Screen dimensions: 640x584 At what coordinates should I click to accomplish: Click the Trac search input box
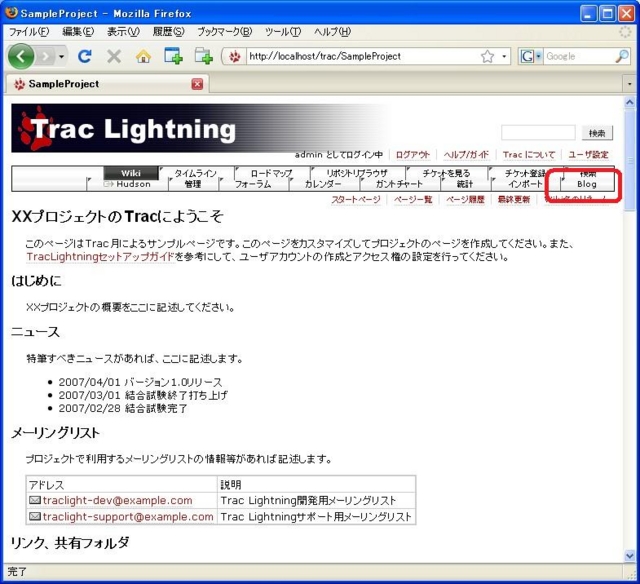pos(538,133)
